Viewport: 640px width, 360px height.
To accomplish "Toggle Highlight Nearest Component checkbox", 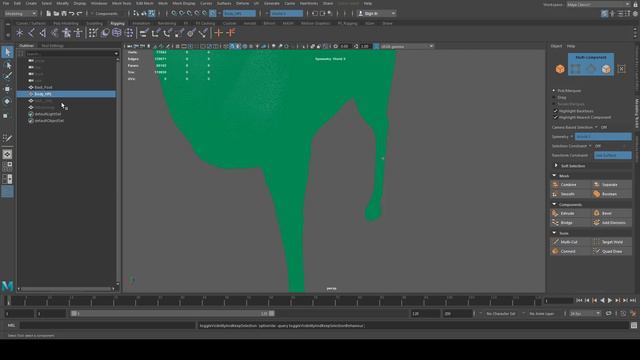I will 556,117.
